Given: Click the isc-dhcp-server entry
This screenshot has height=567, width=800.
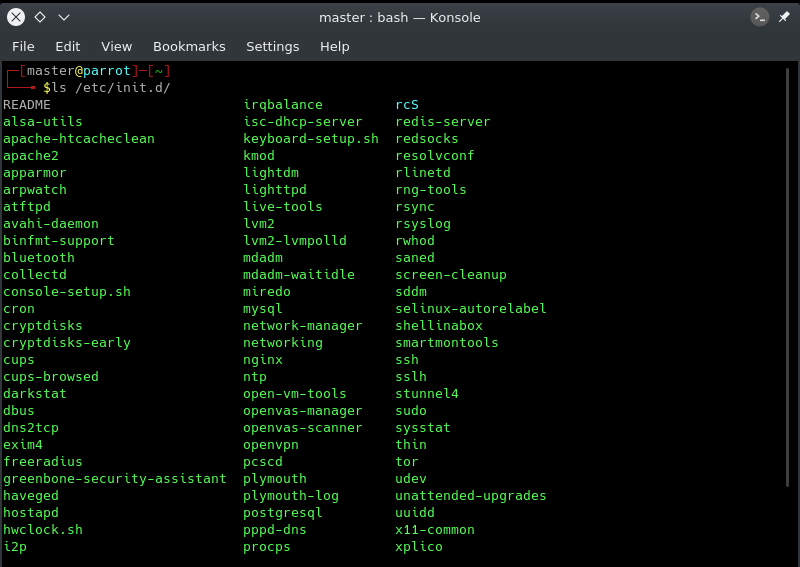Looking at the screenshot, I should pos(303,121).
